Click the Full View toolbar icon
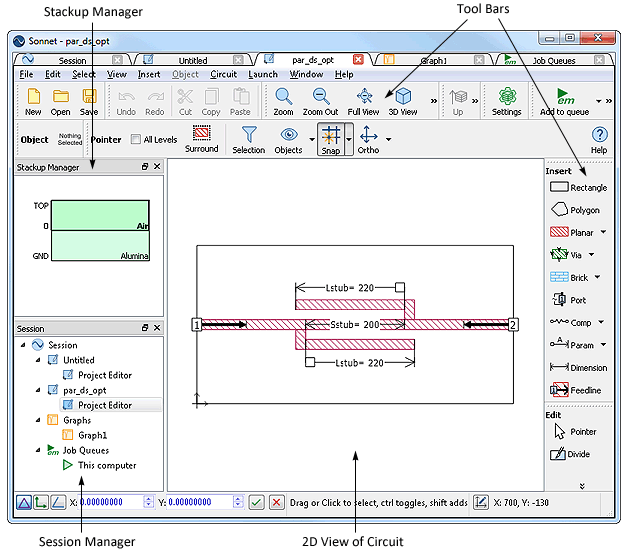 [363, 97]
